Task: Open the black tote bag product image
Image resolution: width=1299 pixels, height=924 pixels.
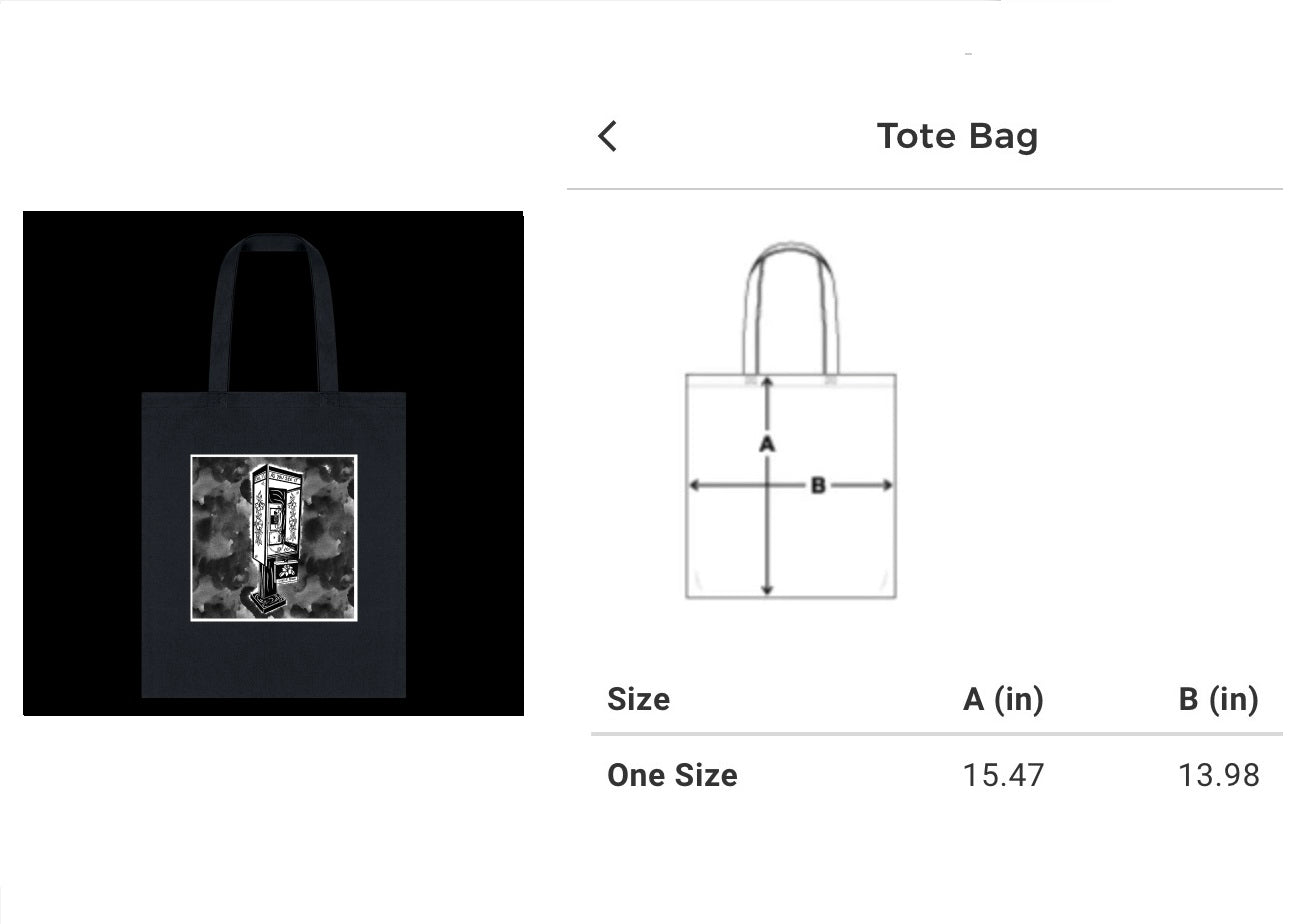Action: point(273,463)
